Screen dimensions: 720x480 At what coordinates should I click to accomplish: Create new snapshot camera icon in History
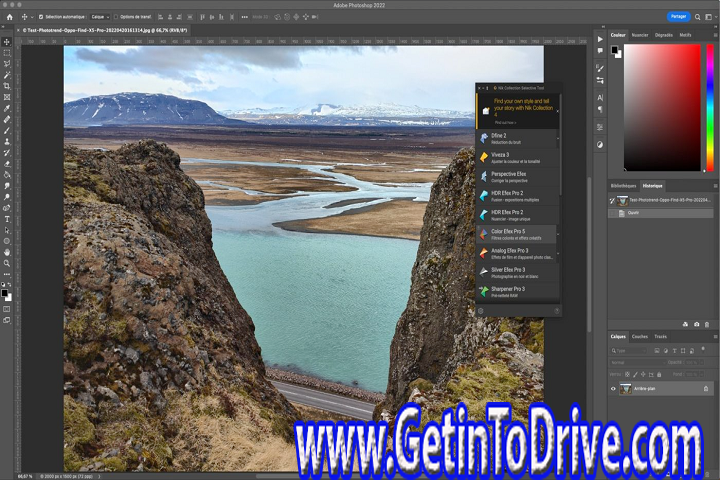coord(697,324)
